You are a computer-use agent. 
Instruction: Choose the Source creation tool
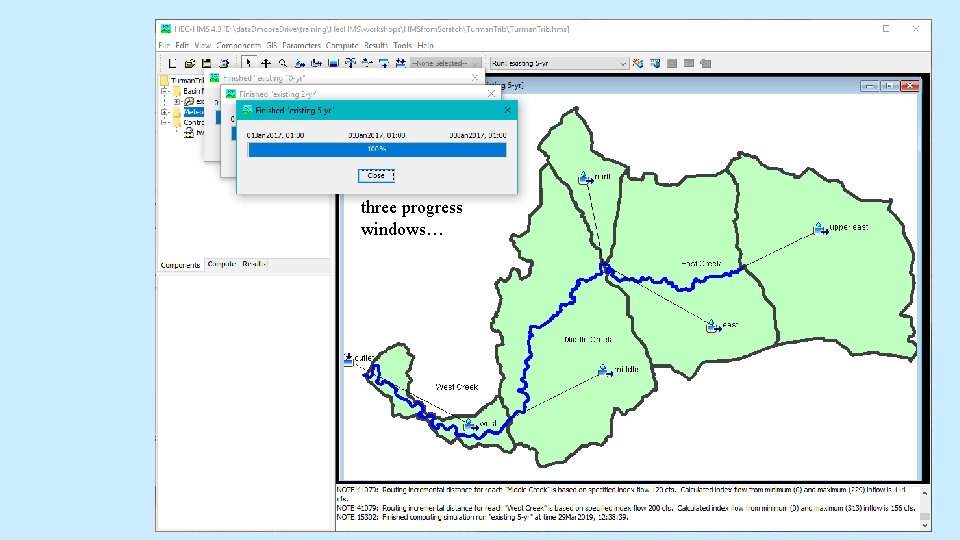(x=384, y=63)
